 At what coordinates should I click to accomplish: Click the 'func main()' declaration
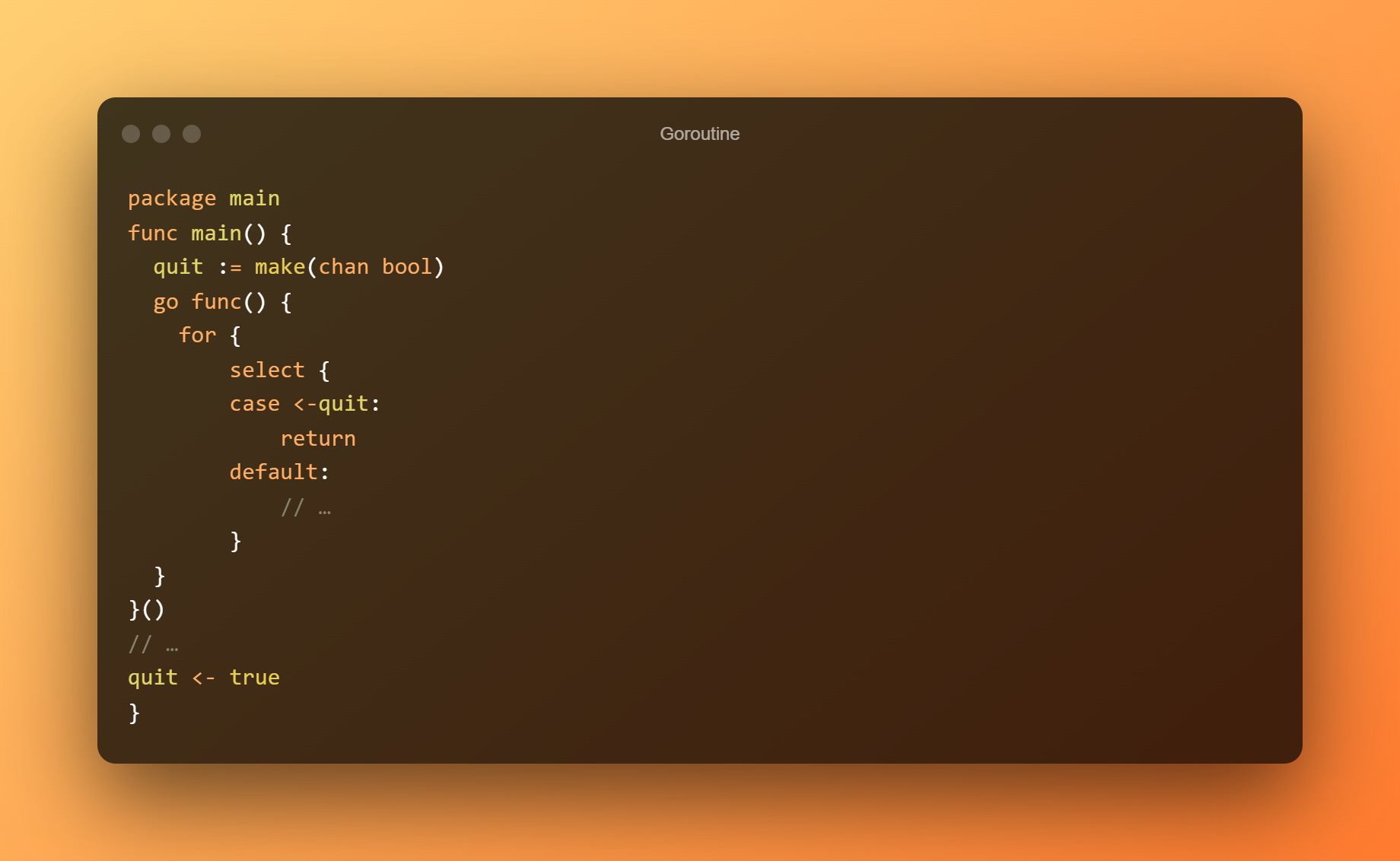(x=196, y=233)
